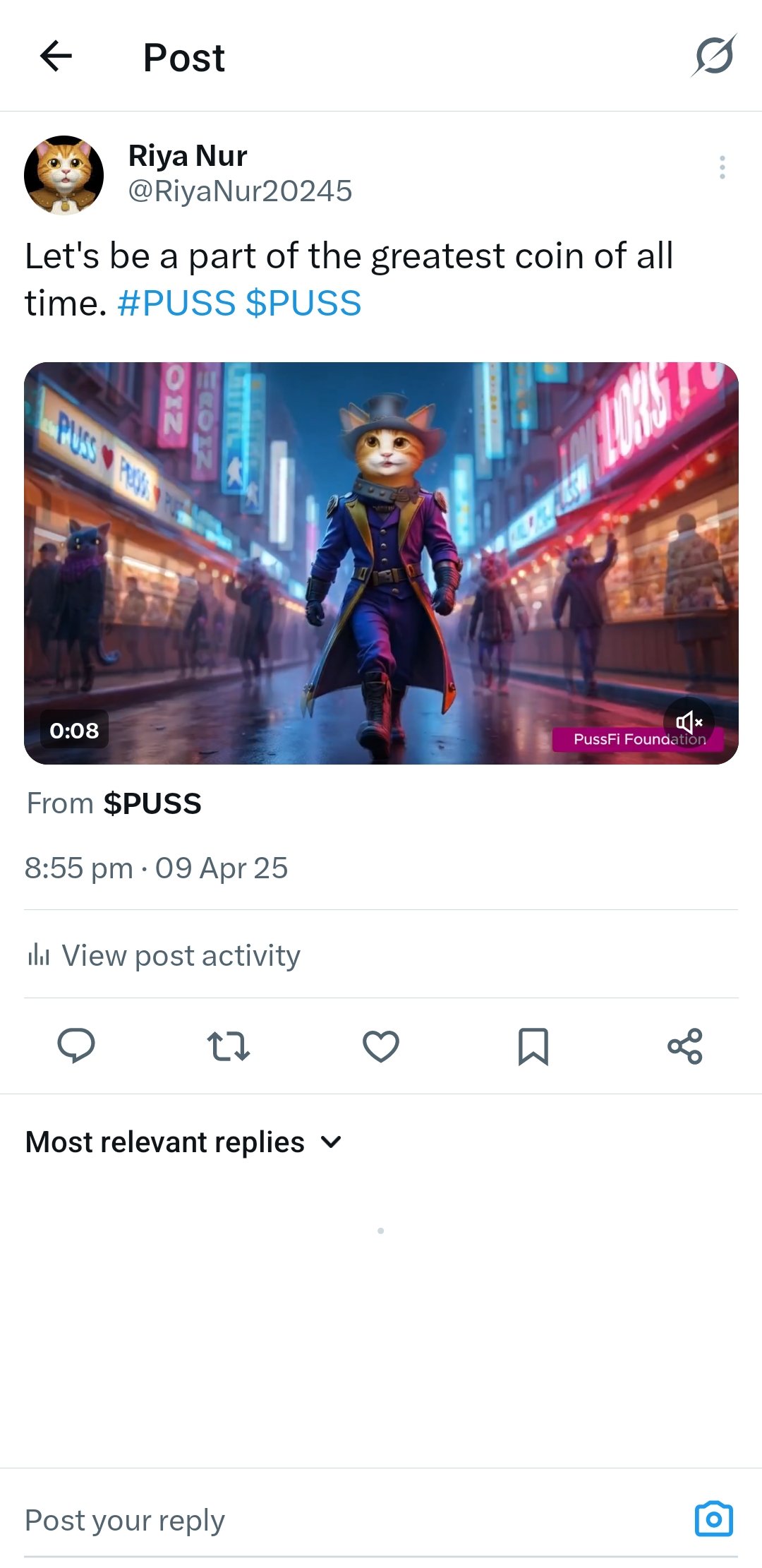
Task: Open the $PUSS cashtag link
Action: pyautogui.click(x=303, y=304)
